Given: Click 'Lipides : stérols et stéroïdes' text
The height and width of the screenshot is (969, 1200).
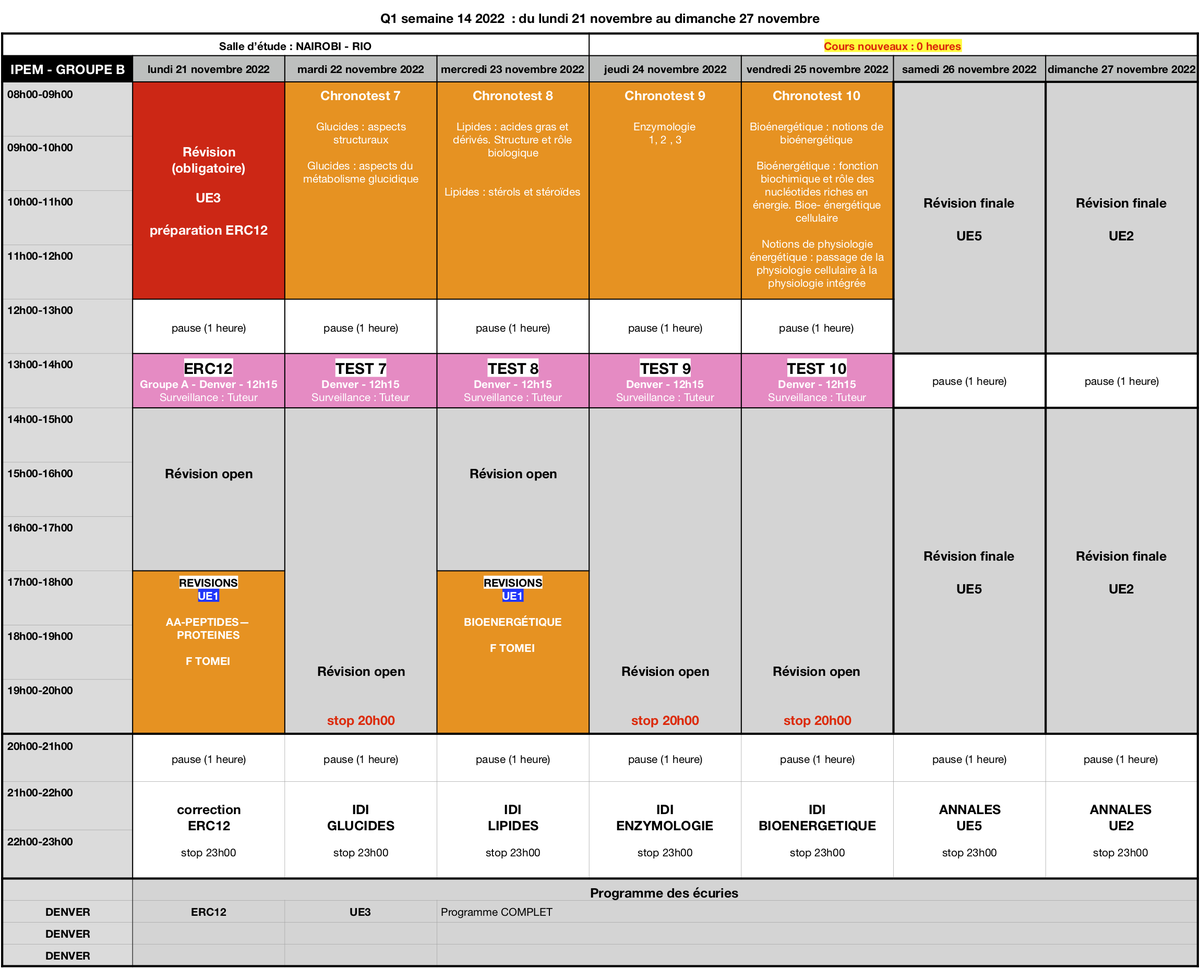Looking at the screenshot, I should pos(513,192).
